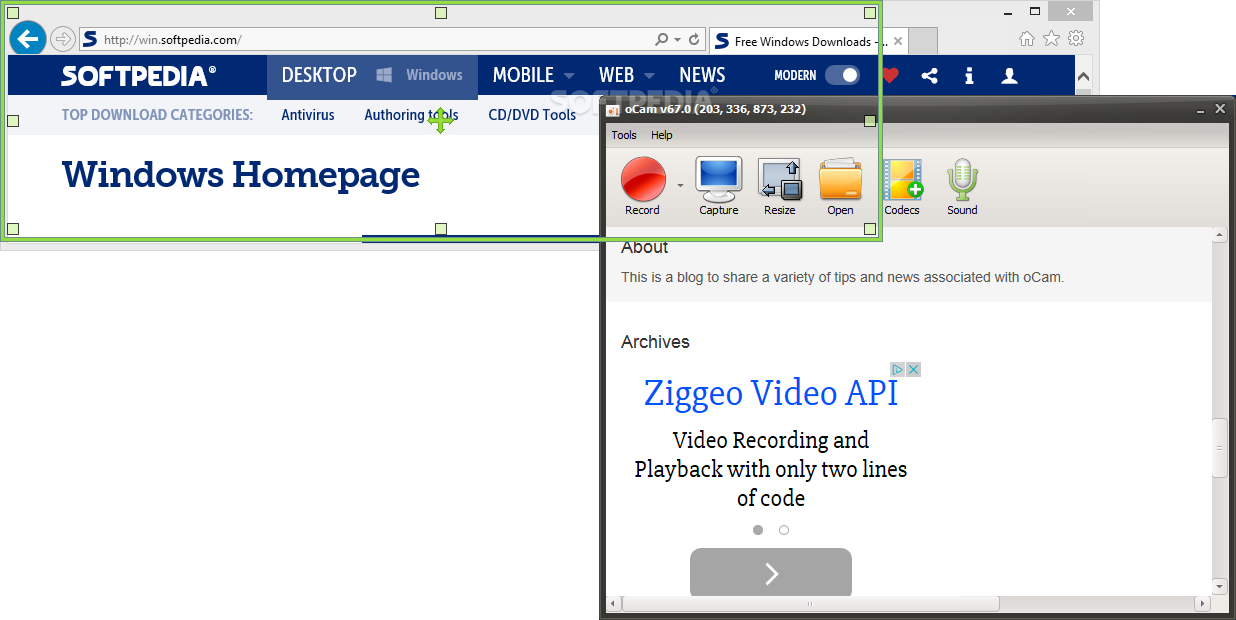This screenshot has height=620, width=1236.
Task: Click the Windows Homepage heading
Action: coord(241,175)
